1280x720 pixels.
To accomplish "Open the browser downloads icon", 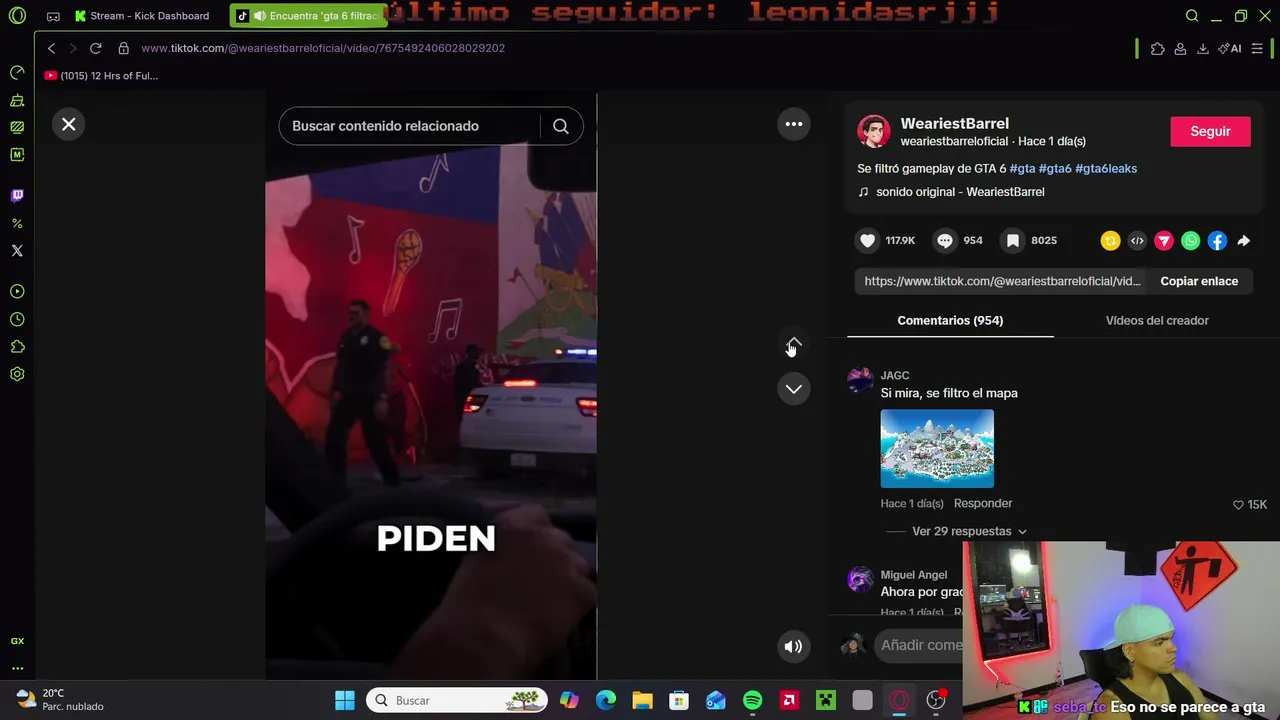I will click(x=1203, y=49).
